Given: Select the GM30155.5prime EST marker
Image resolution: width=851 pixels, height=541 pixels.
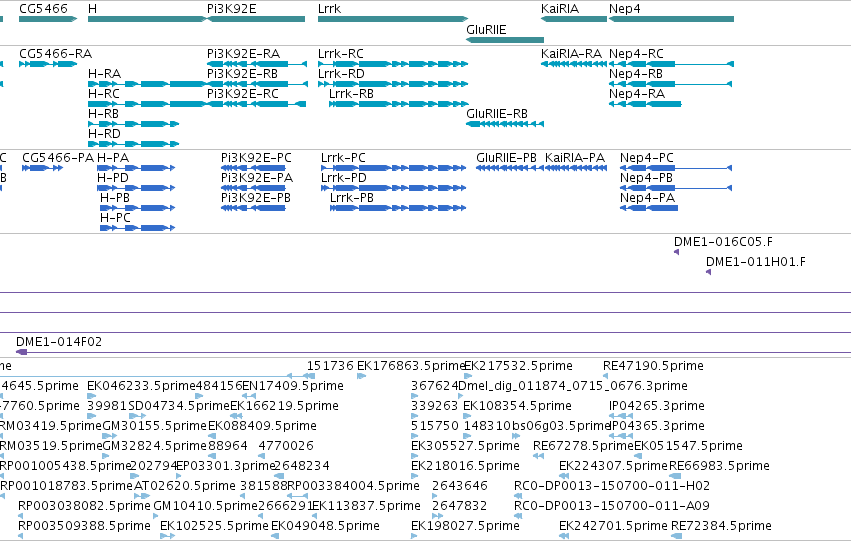Looking at the screenshot, I should tap(110, 436).
